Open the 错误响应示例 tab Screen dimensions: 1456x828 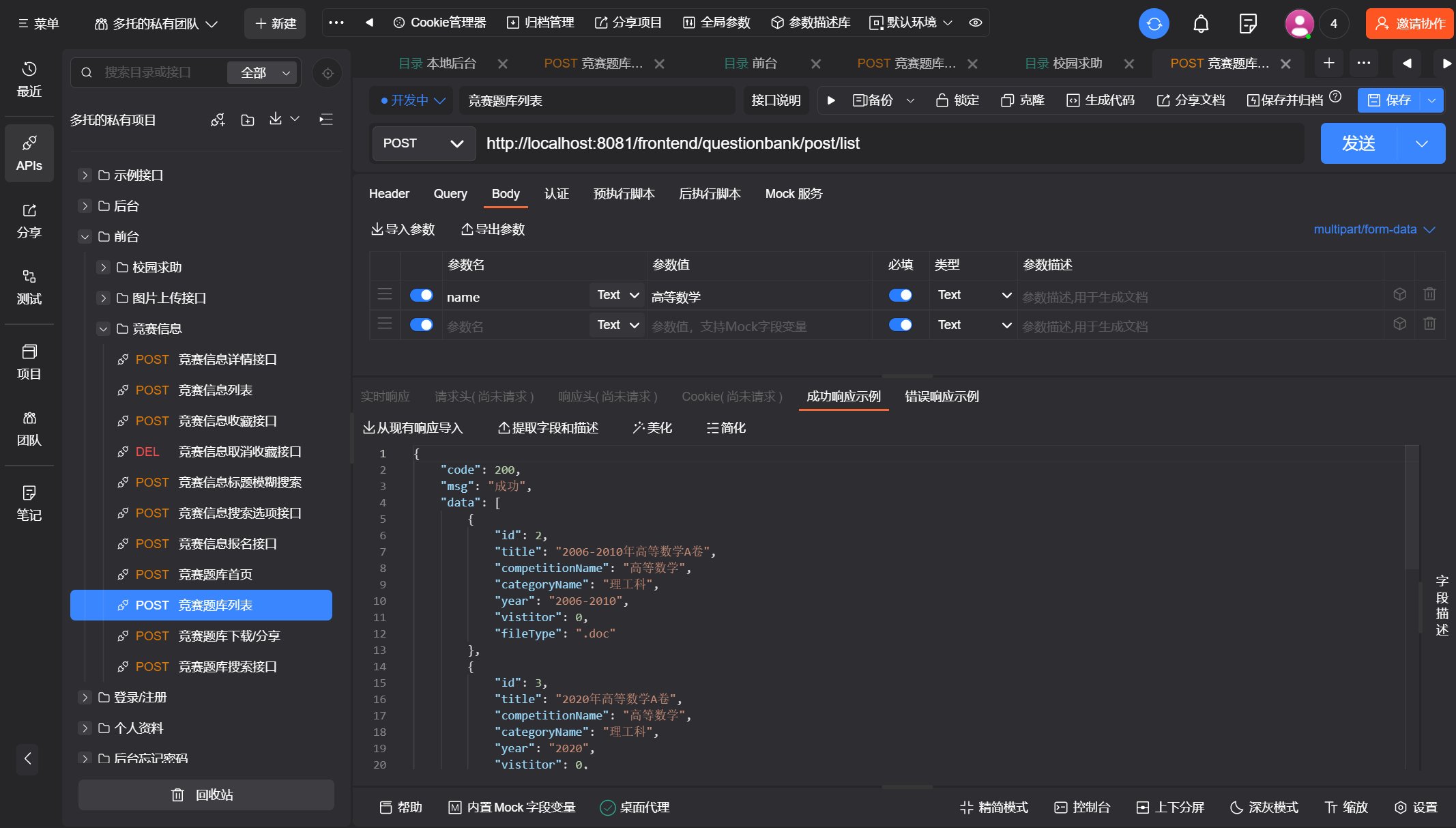pyautogui.click(x=942, y=397)
